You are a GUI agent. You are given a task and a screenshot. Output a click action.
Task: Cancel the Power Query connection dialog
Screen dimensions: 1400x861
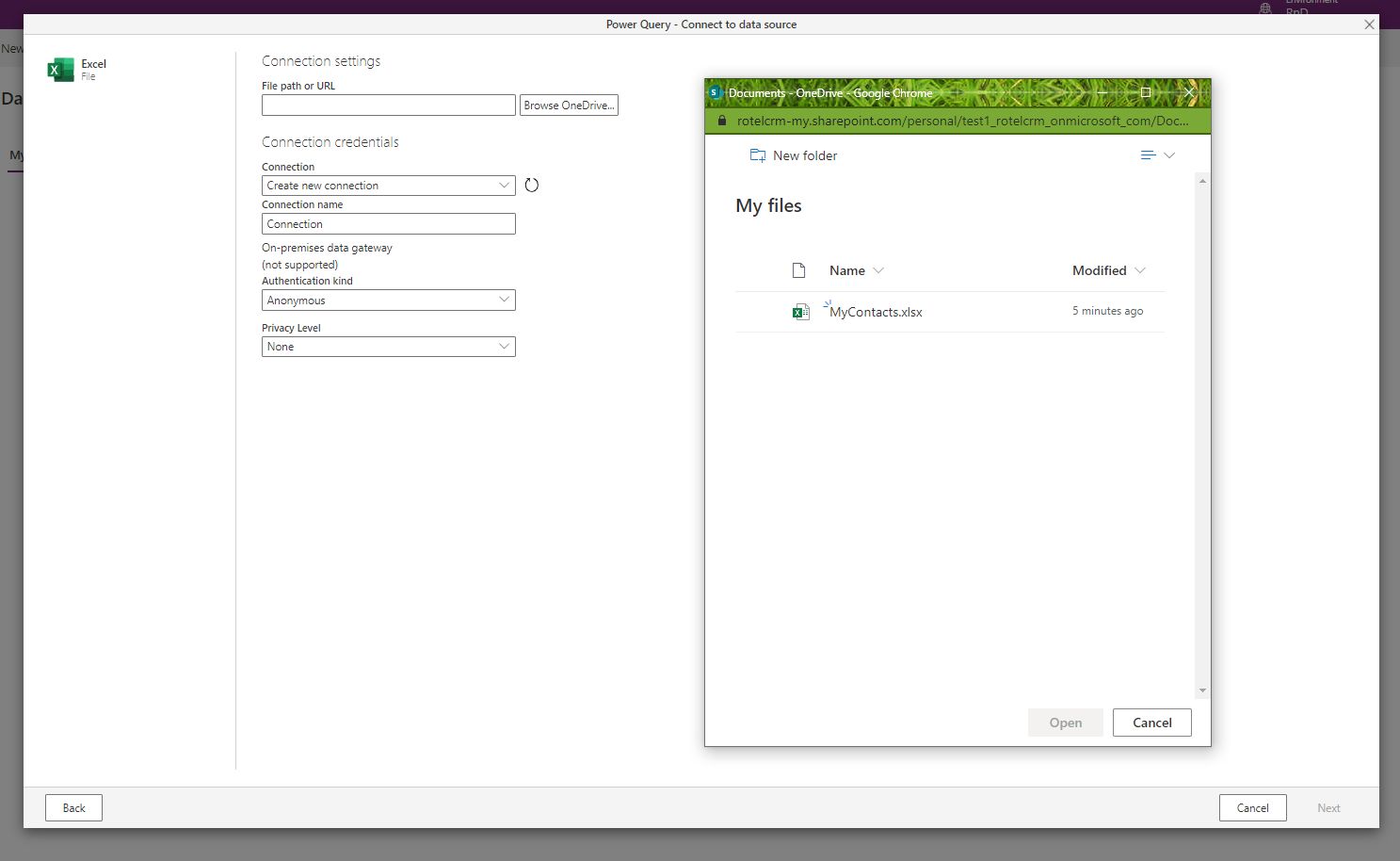[x=1252, y=808]
